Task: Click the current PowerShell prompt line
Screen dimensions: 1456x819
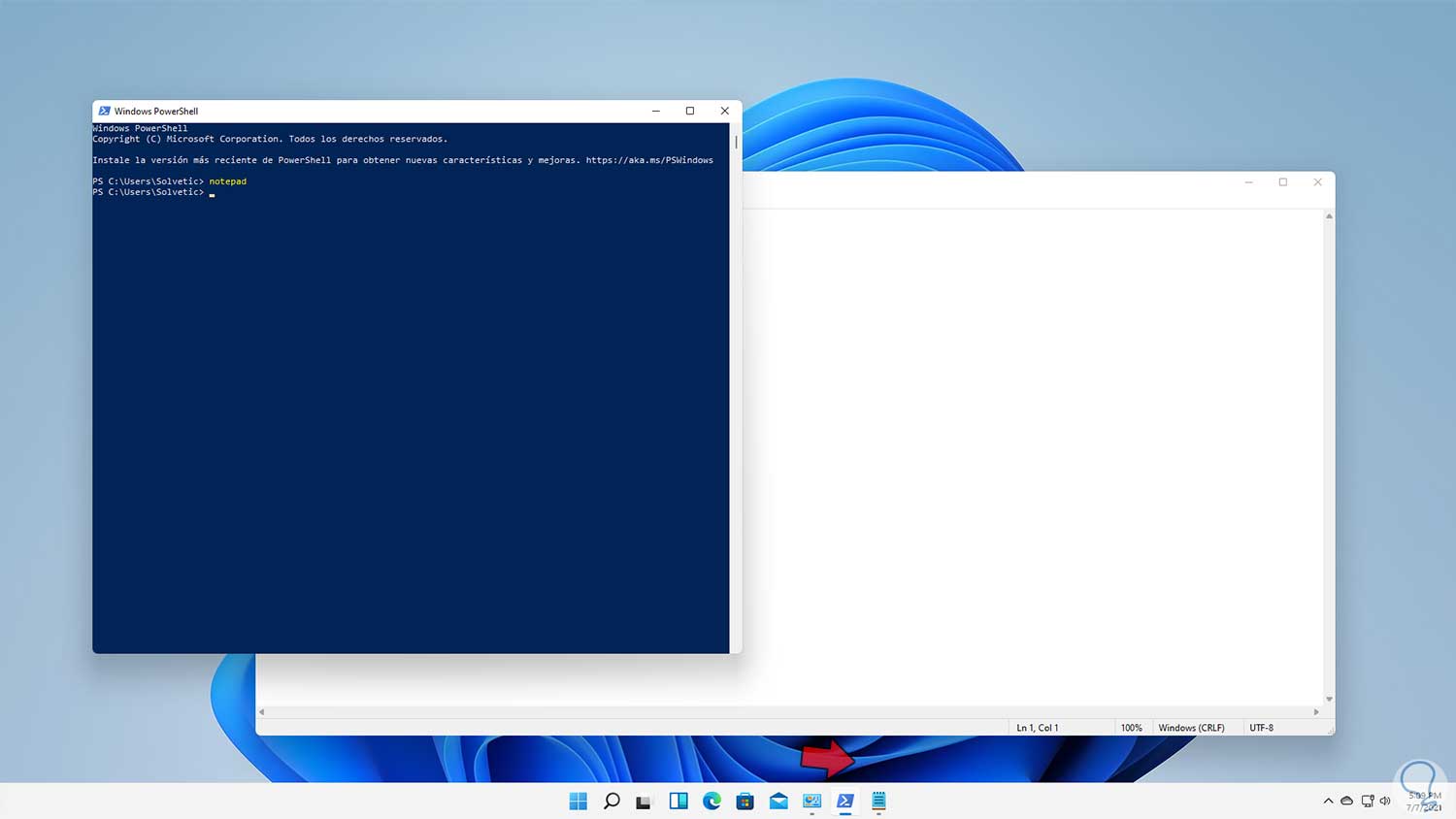Action: pos(153,192)
